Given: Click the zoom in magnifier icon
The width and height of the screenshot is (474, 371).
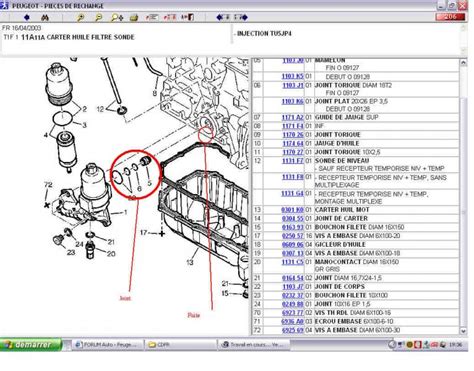Looking at the screenshot, I should click(80, 17).
